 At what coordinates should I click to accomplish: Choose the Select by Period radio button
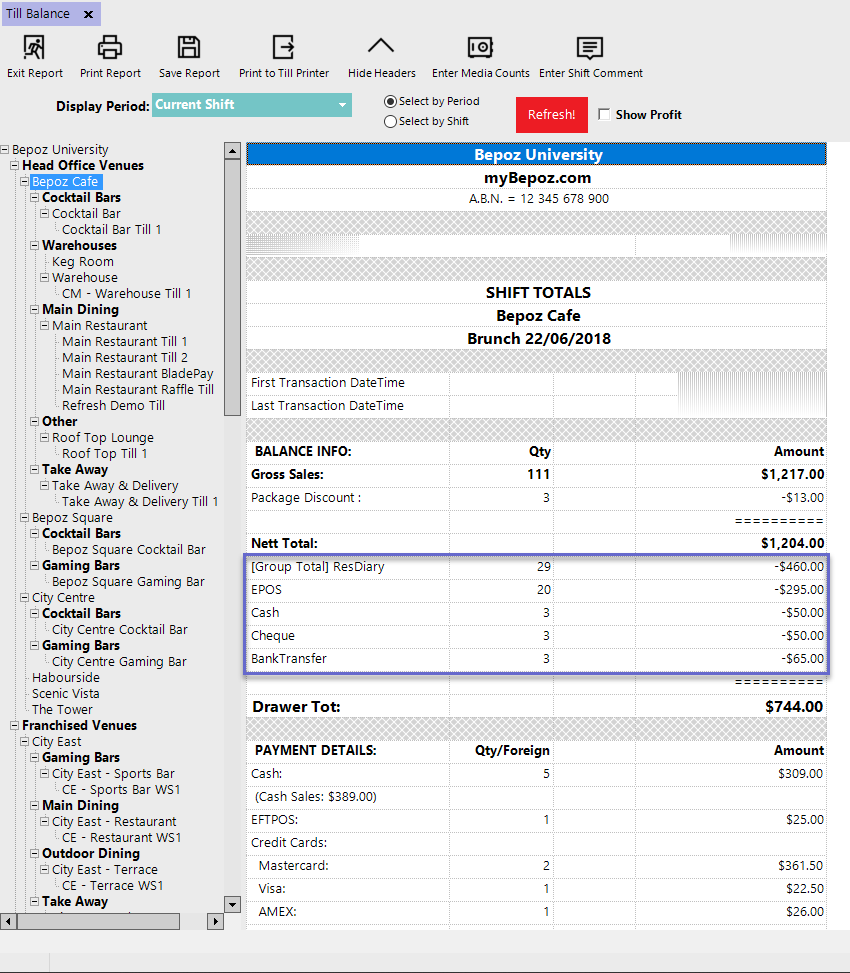point(390,101)
